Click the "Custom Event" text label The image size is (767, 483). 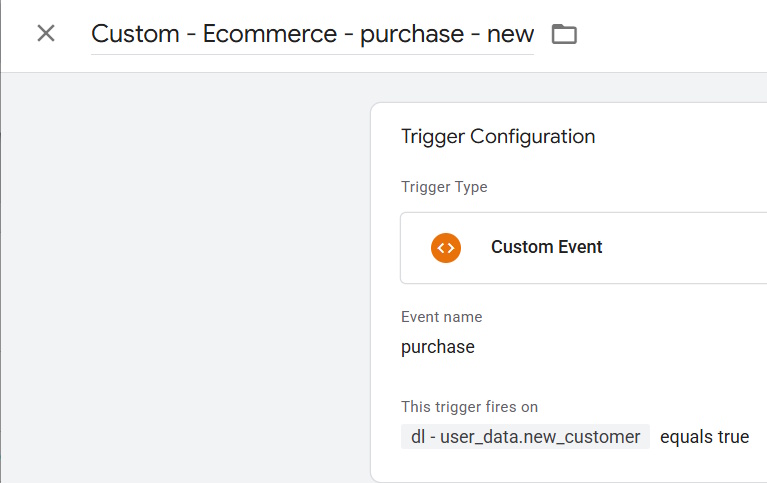pyautogui.click(x=546, y=247)
